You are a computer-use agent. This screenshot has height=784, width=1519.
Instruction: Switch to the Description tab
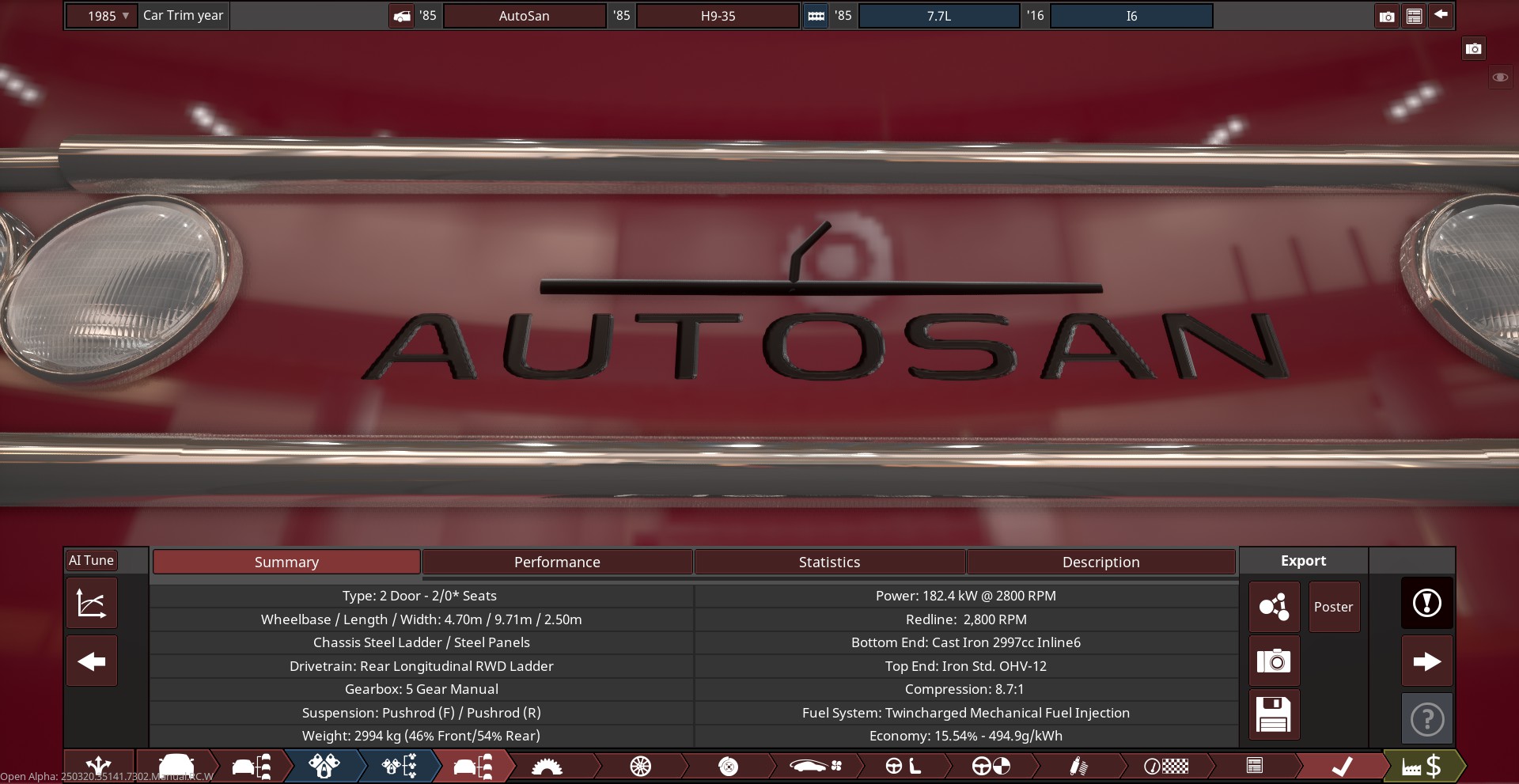pos(1101,562)
